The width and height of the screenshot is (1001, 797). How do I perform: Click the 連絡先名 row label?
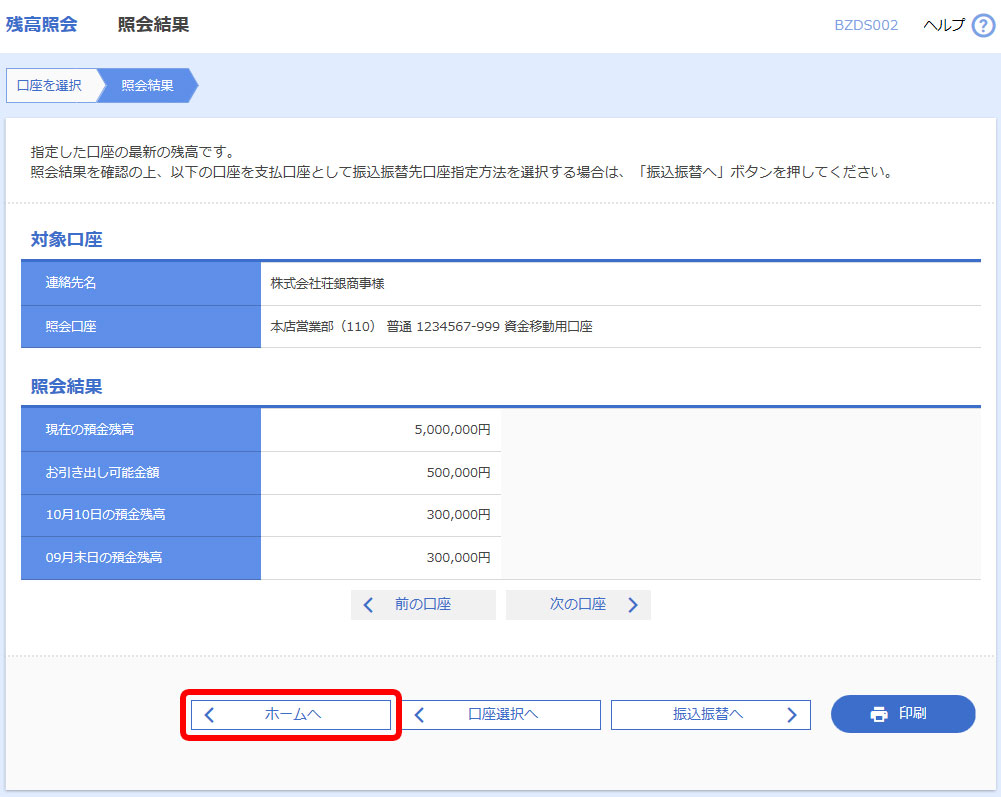pos(71,283)
